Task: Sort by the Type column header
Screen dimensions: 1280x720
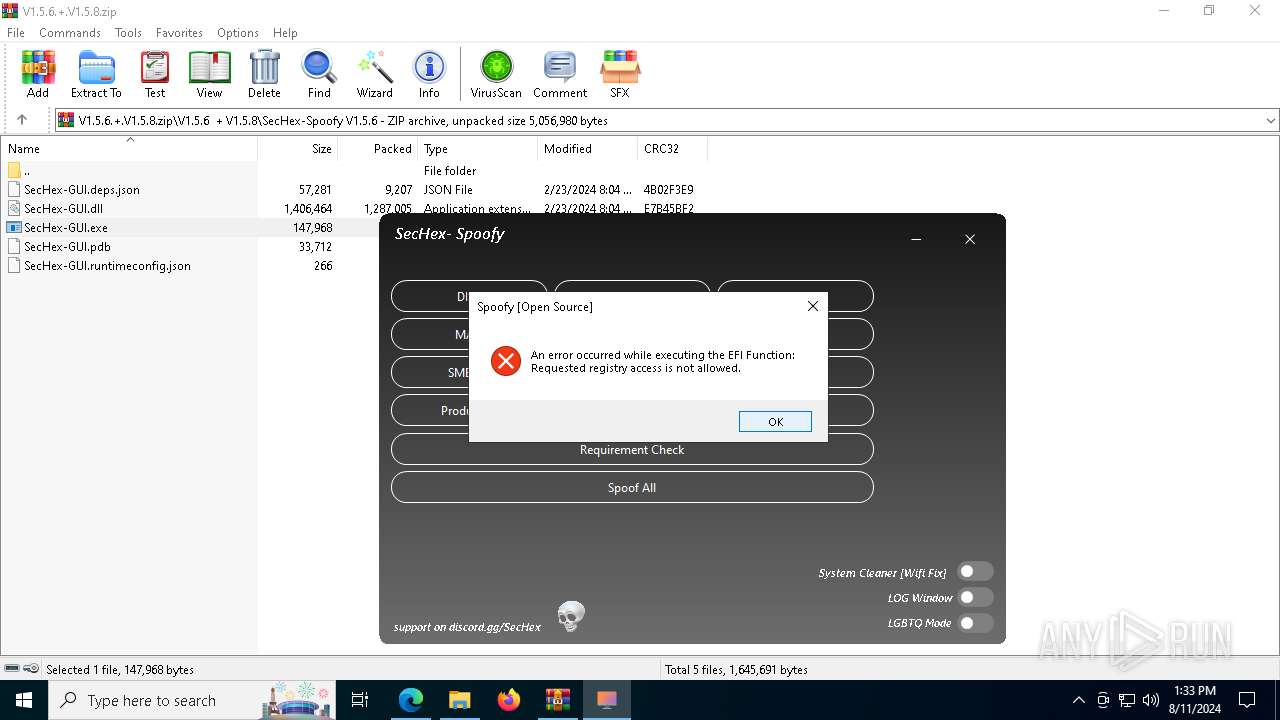Action: (x=477, y=149)
